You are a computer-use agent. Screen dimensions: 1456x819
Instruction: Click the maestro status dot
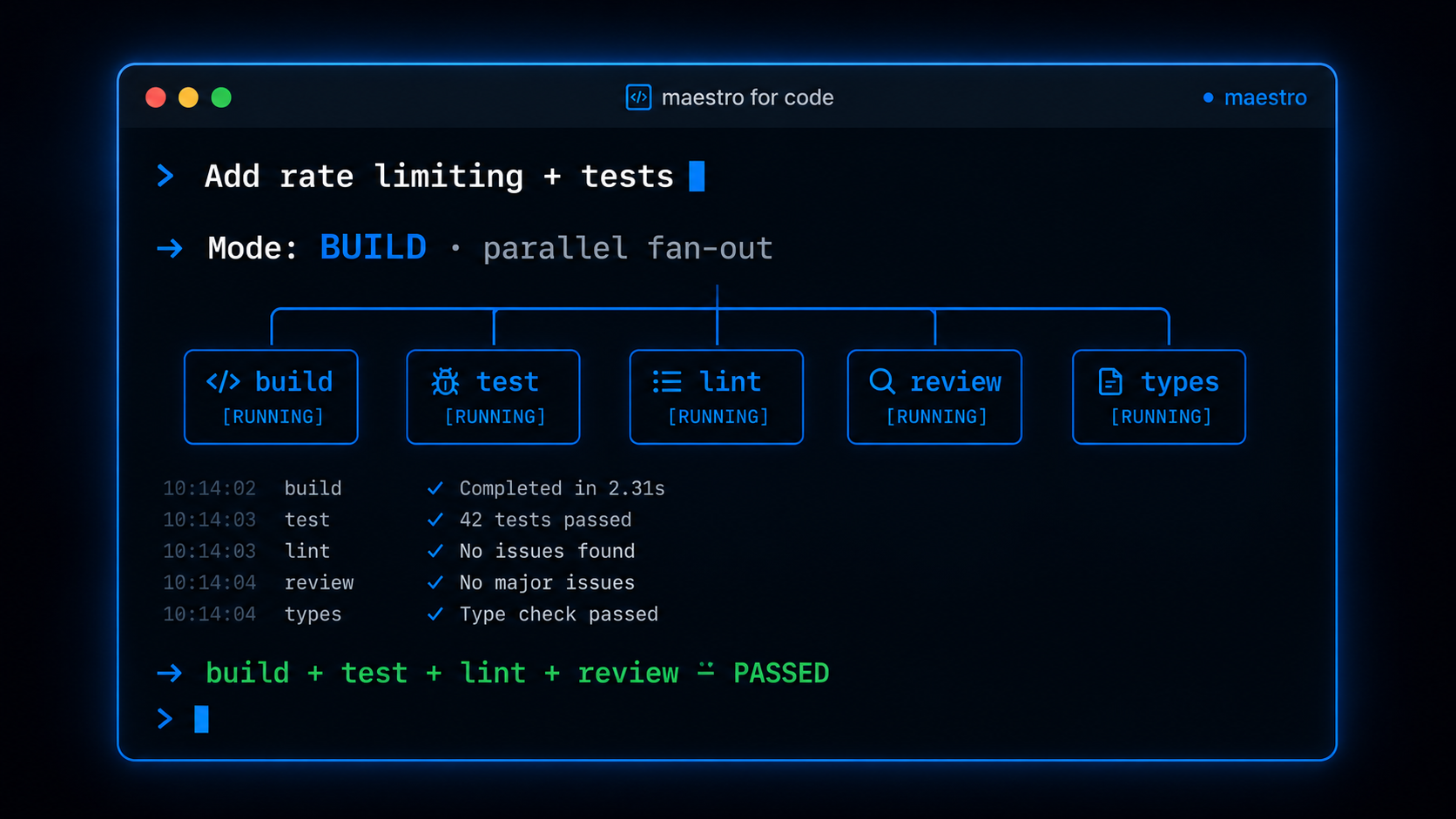[1208, 97]
